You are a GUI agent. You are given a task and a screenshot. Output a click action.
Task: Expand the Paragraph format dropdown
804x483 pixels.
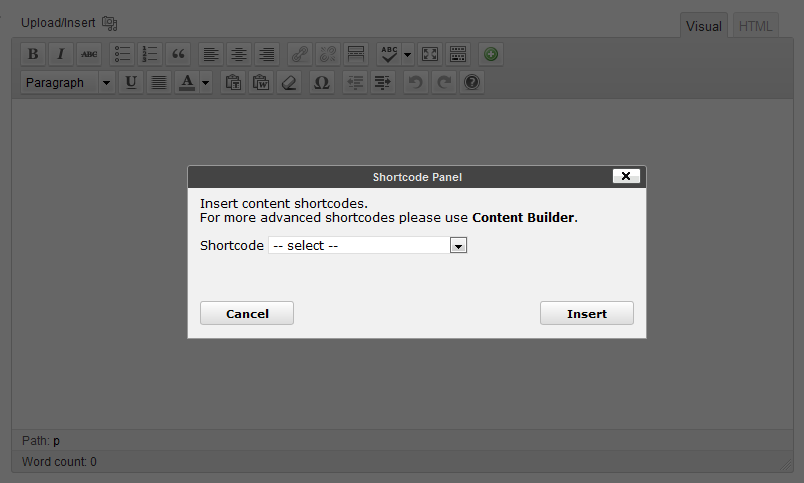106,83
